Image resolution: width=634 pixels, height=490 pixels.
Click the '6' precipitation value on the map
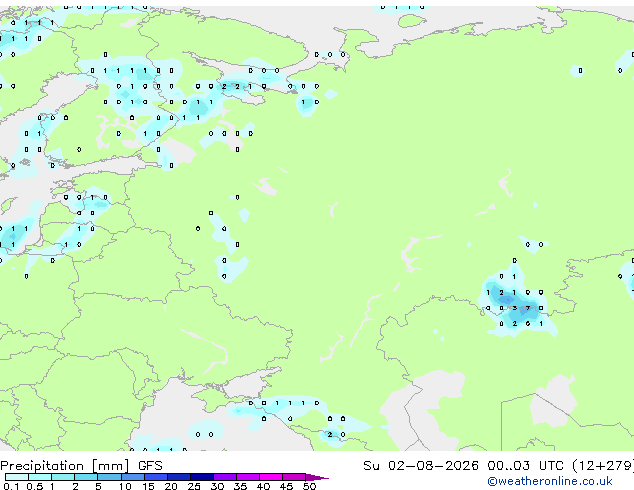click(x=528, y=324)
